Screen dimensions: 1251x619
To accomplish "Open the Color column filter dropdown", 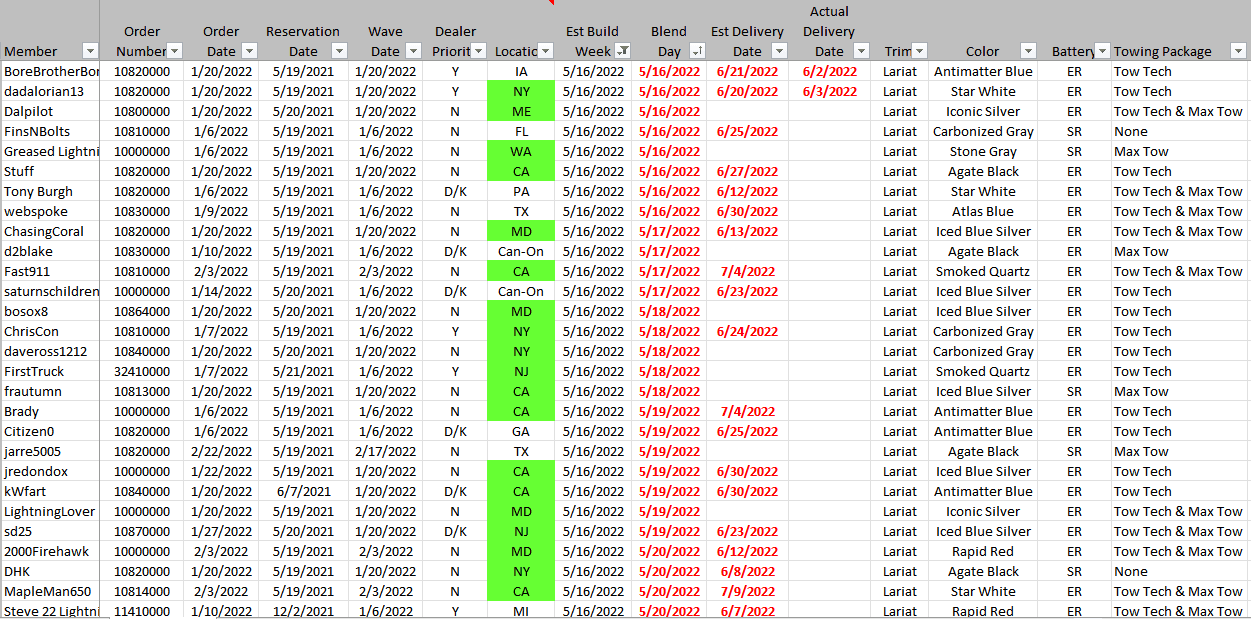I will [x=1027, y=51].
